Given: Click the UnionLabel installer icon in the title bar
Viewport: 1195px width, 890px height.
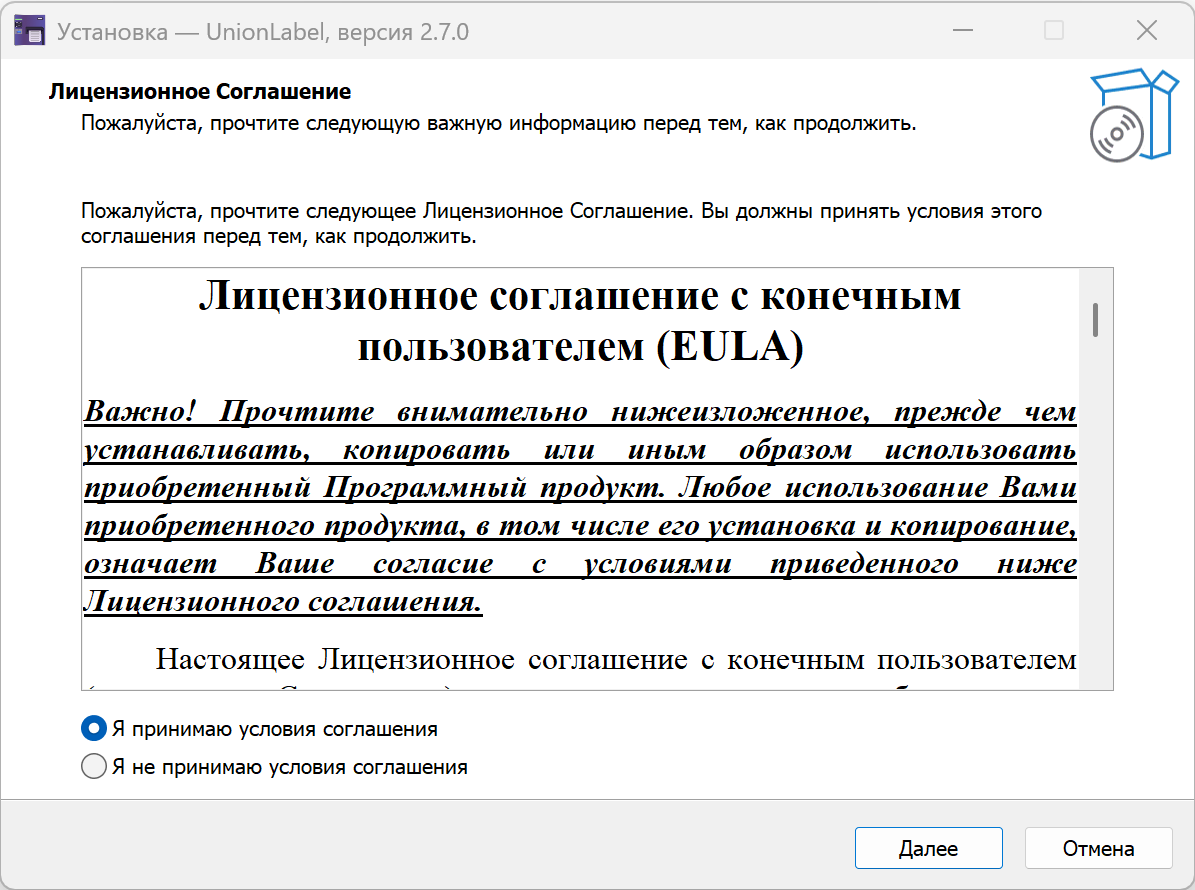Looking at the screenshot, I should [30, 30].
